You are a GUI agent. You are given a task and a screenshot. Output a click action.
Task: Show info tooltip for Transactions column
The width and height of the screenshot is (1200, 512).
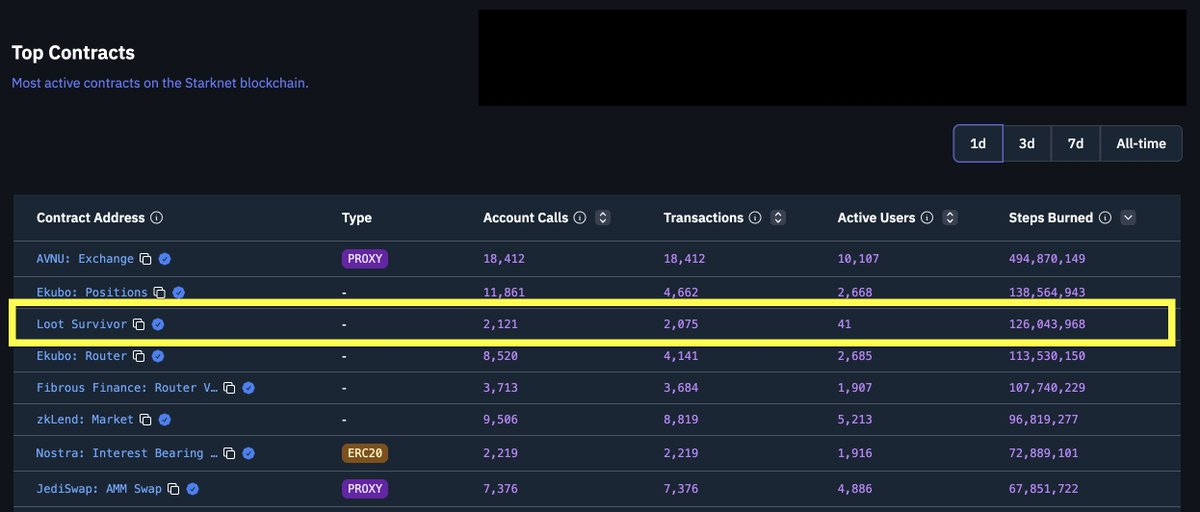[755, 218]
